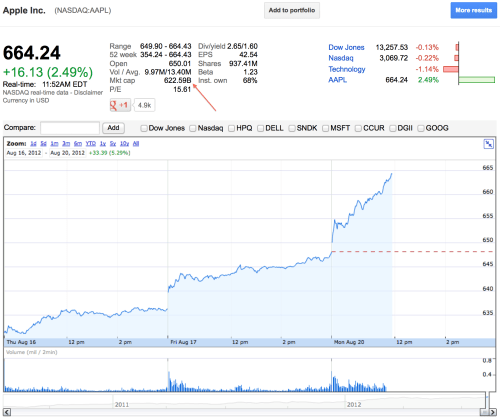Click the 2012 area of overview timeline
Viewport: 500px width, 419px height.
(354, 404)
